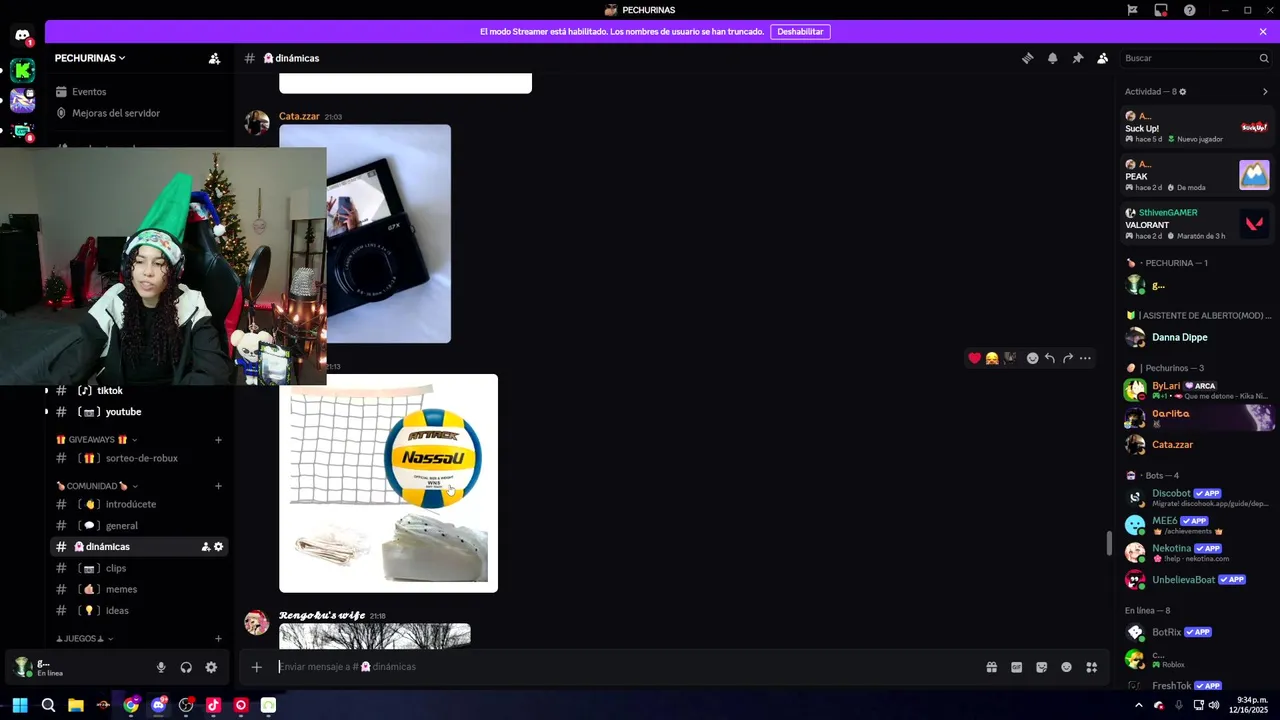Dismiss the Streamer mode banner
1280x720 pixels.
[x=1263, y=32]
